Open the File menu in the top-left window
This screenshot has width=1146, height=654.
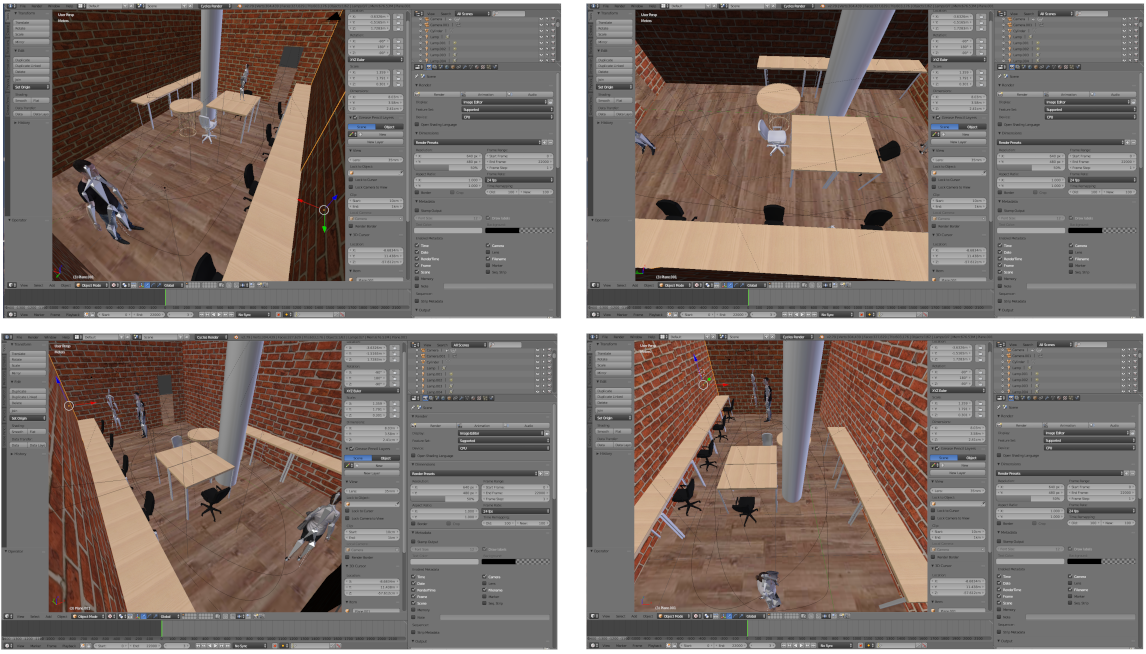(x=21, y=7)
